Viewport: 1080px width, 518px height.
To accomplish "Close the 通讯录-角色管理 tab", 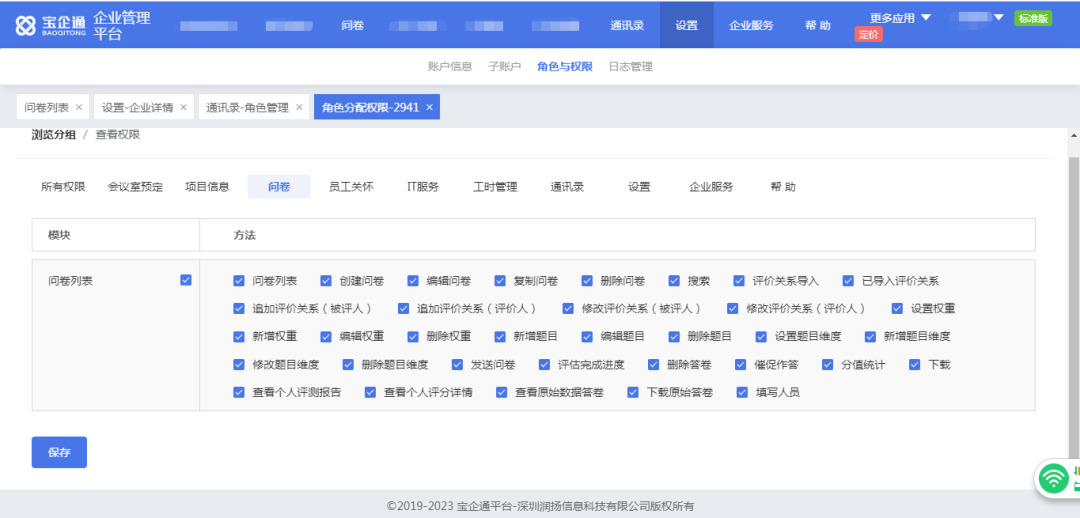I will pos(299,107).
